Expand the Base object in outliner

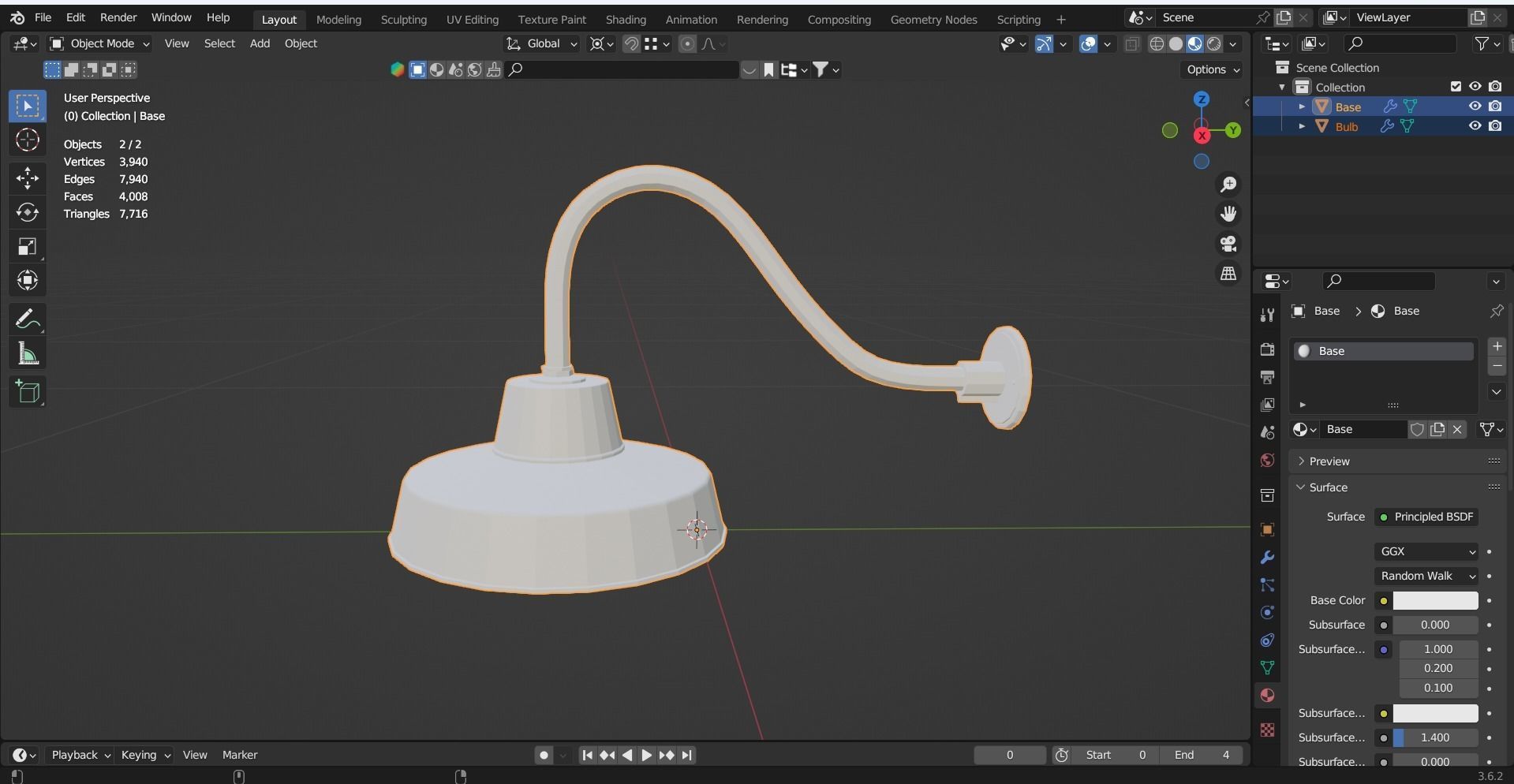pyautogui.click(x=1301, y=106)
